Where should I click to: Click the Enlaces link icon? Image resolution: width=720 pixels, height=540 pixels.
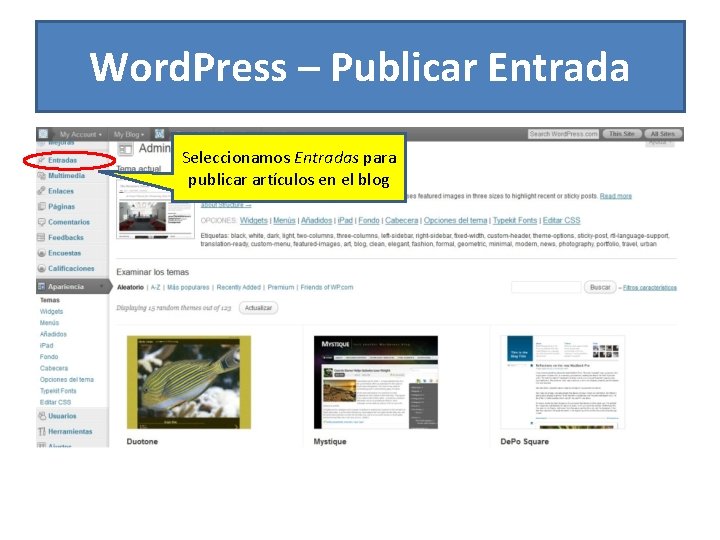(x=41, y=191)
